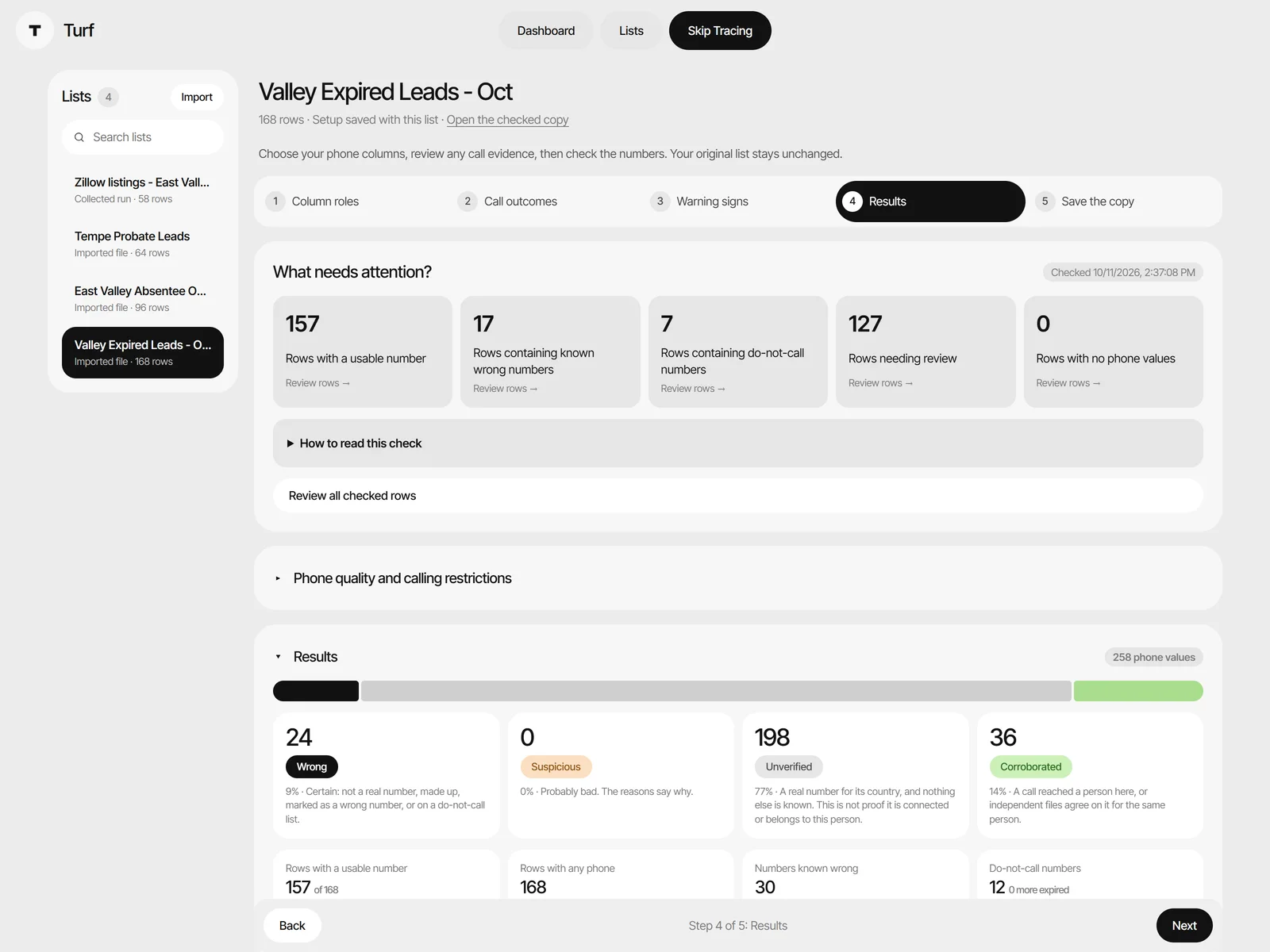This screenshot has height=952, width=1270.
Task: Click the Wrong status badge
Action: [312, 766]
